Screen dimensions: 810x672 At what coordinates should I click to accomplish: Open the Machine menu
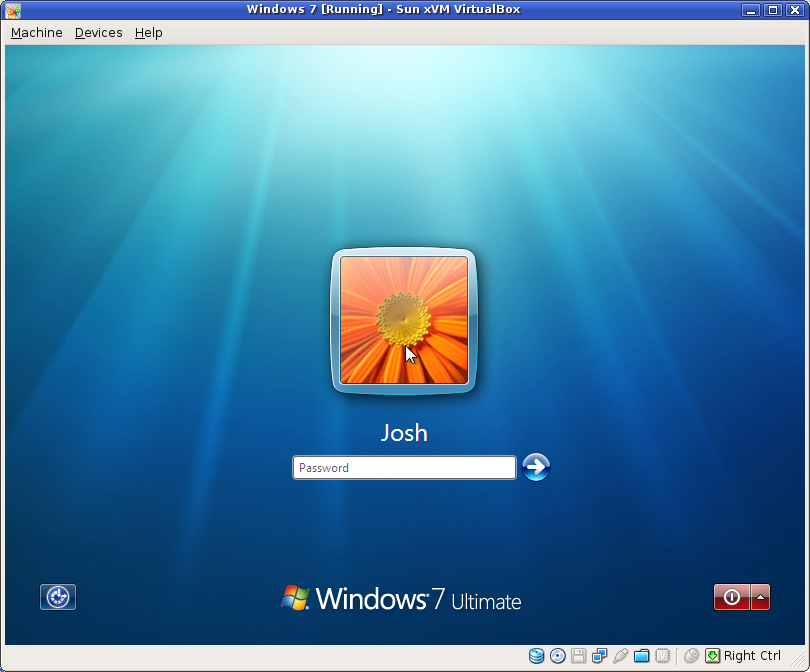point(36,32)
